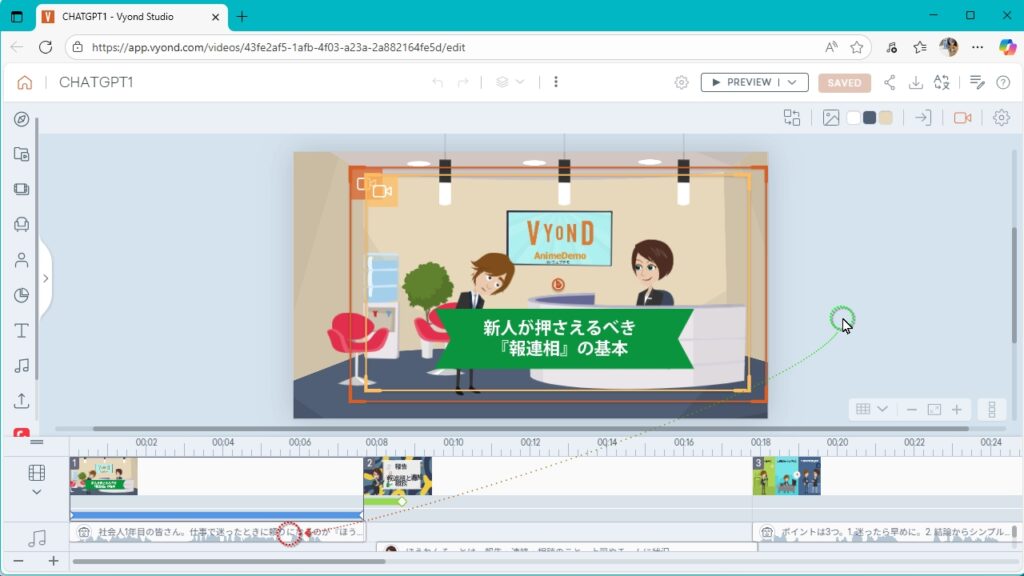Open the layer order tool
Viewport: 1024px width, 576px height.
pyautogui.click(x=502, y=82)
